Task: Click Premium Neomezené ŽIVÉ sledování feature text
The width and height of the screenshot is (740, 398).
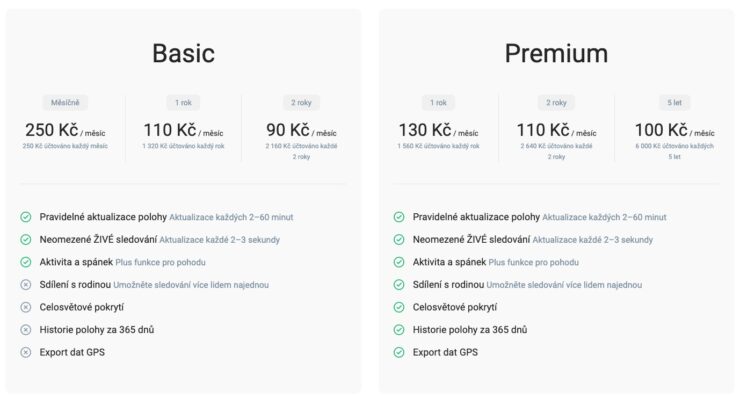Action: point(471,239)
